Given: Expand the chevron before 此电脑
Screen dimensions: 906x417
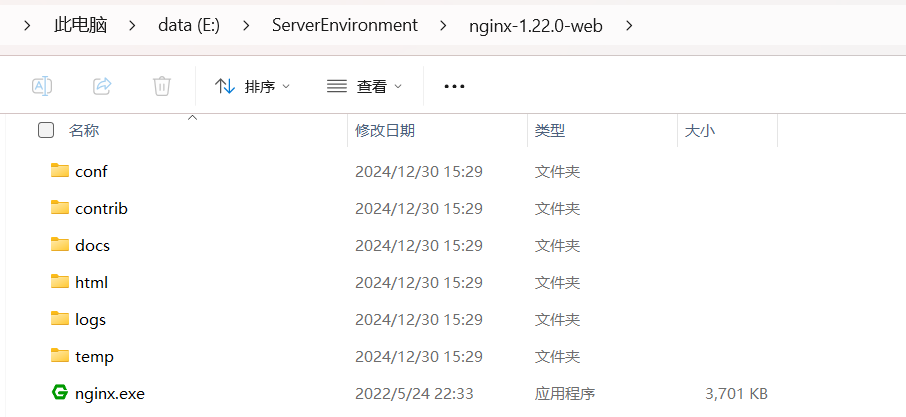Looking at the screenshot, I should pyautogui.click(x=27, y=25).
